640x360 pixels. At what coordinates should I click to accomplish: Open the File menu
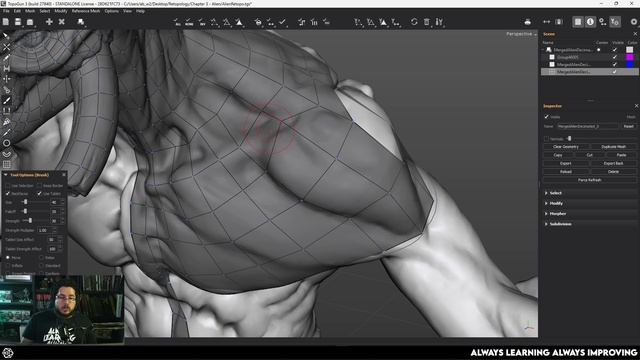pyautogui.click(x=6, y=11)
